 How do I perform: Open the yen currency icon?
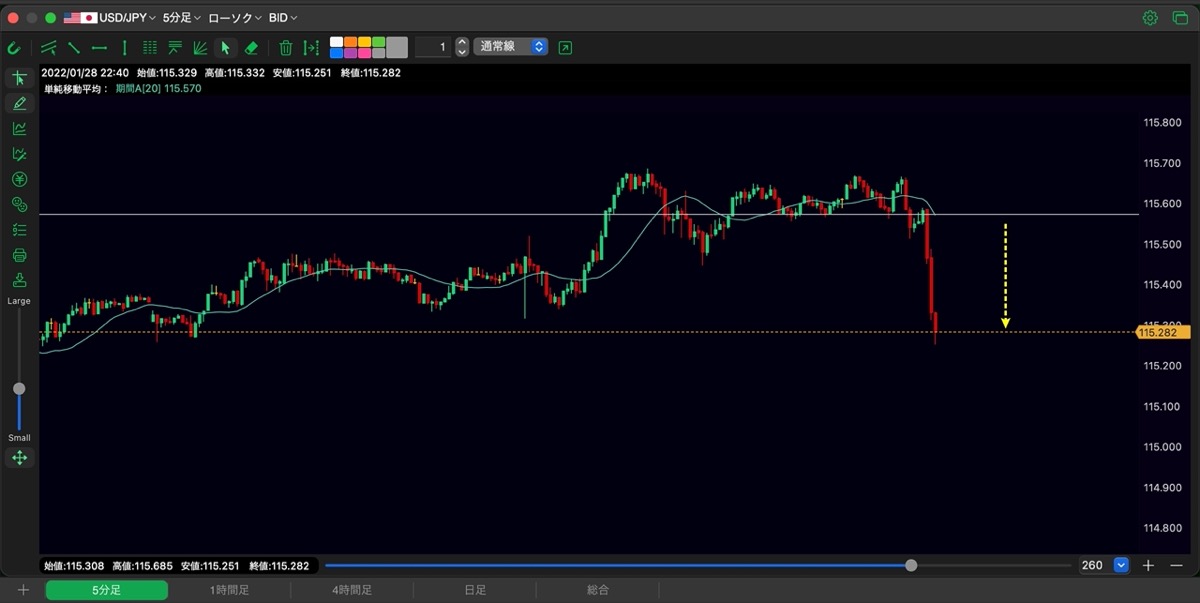(19, 179)
